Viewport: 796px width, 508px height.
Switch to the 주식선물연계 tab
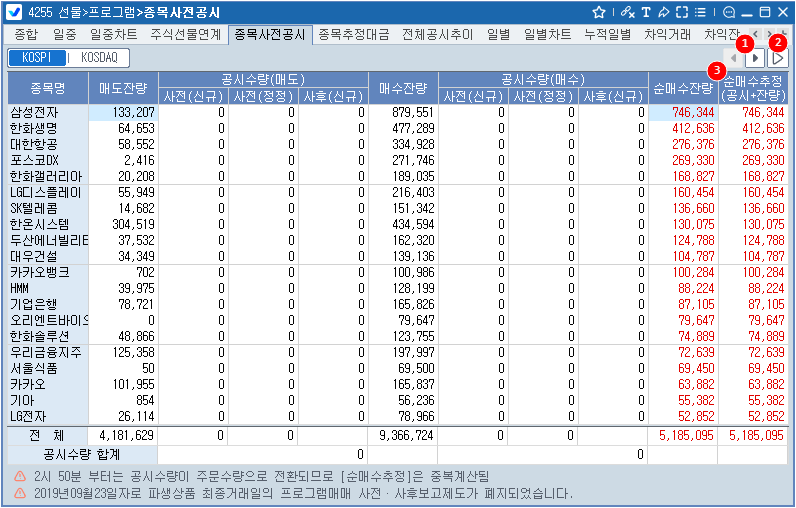pos(185,34)
